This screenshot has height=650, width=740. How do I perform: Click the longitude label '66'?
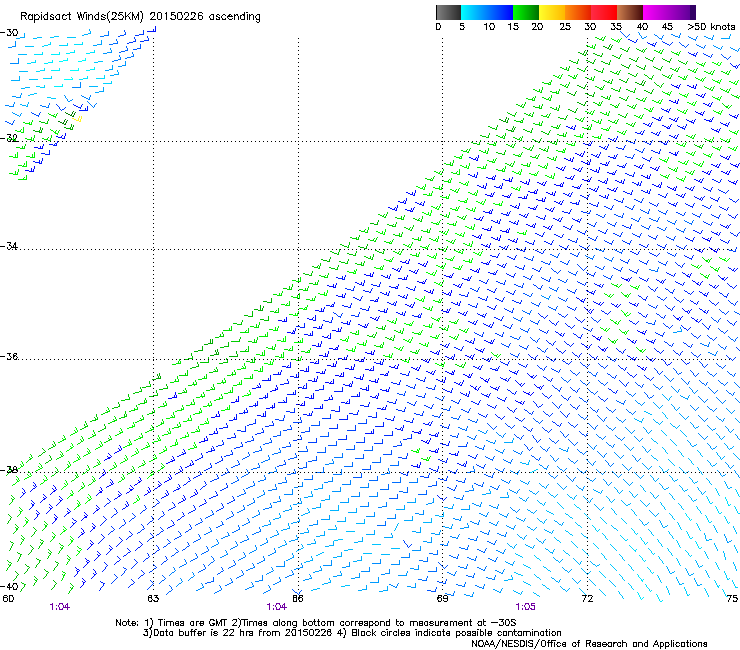298,599
